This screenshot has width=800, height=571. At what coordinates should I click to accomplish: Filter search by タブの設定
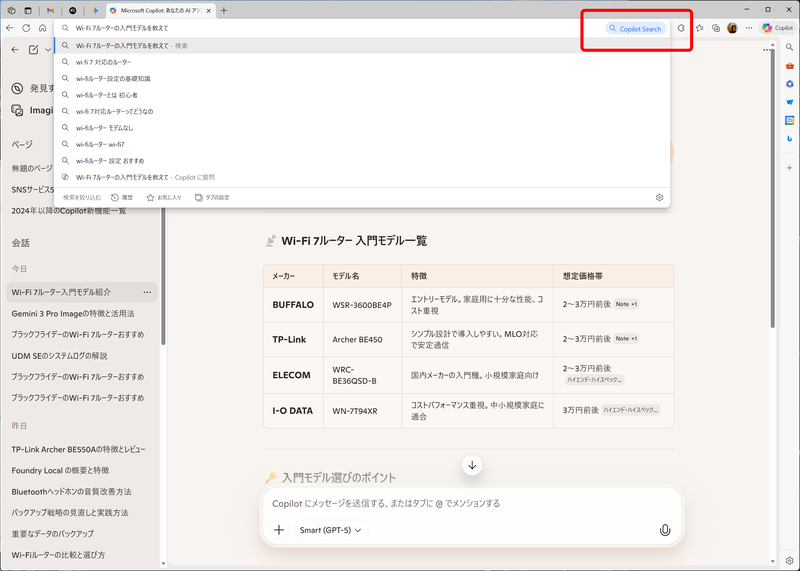[x=212, y=197]
